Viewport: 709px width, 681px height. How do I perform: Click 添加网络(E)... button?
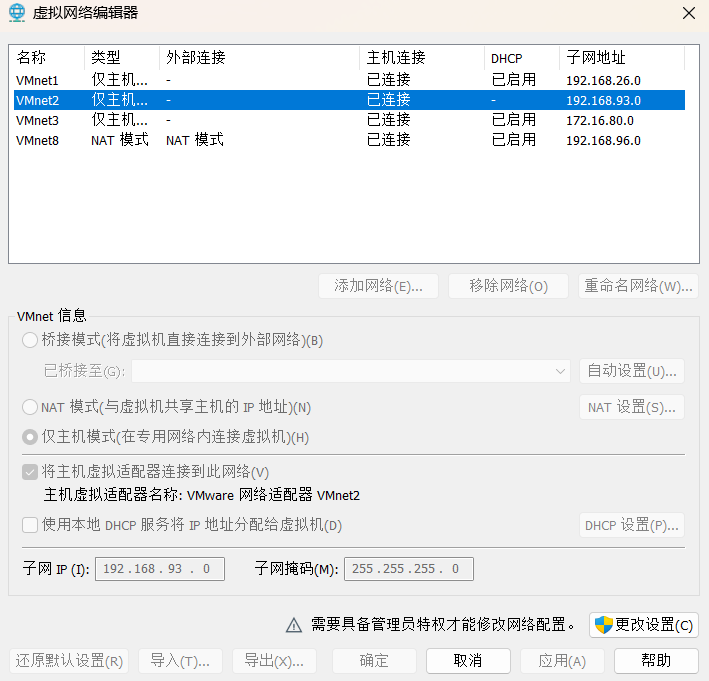pos(378,286)
